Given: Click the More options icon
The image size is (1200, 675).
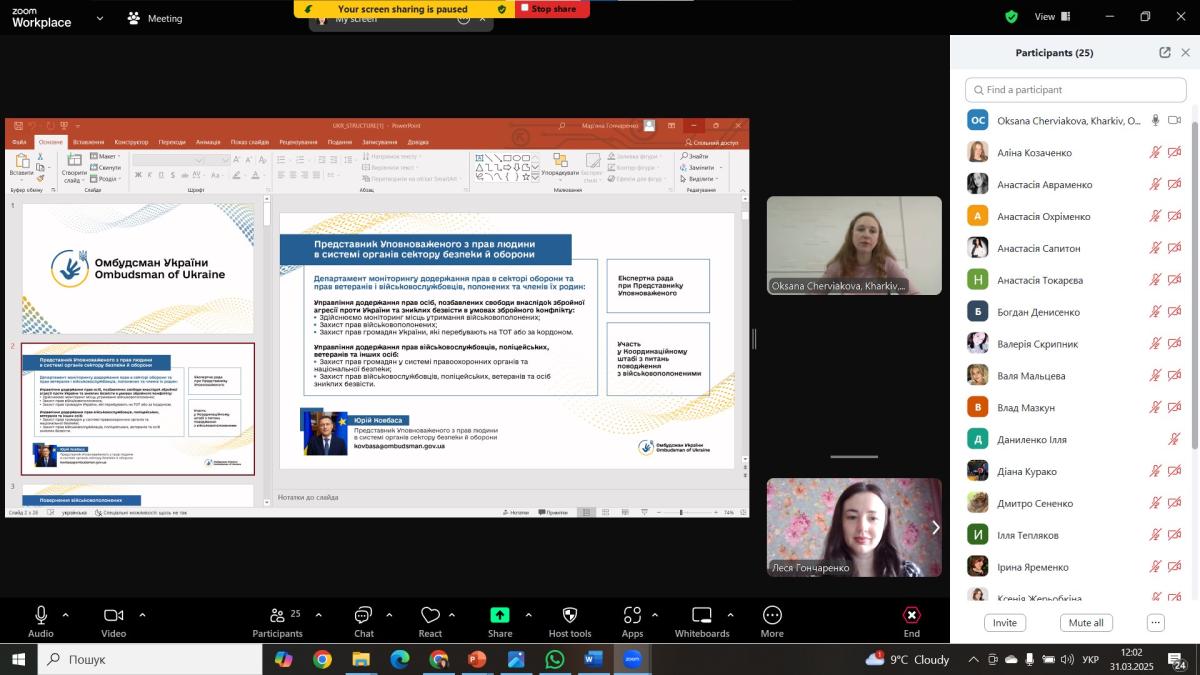Looking at the screenshot, I should click(772, 615).
